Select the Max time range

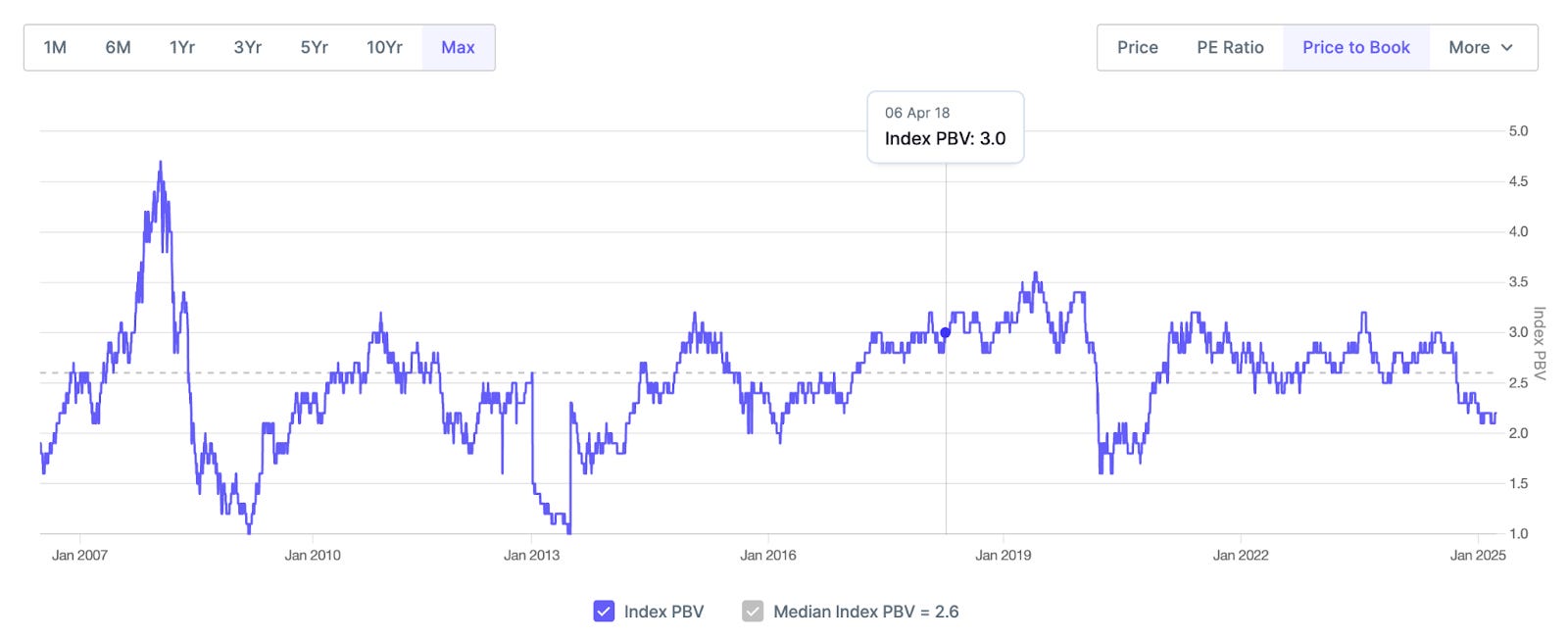coord(458,46)
